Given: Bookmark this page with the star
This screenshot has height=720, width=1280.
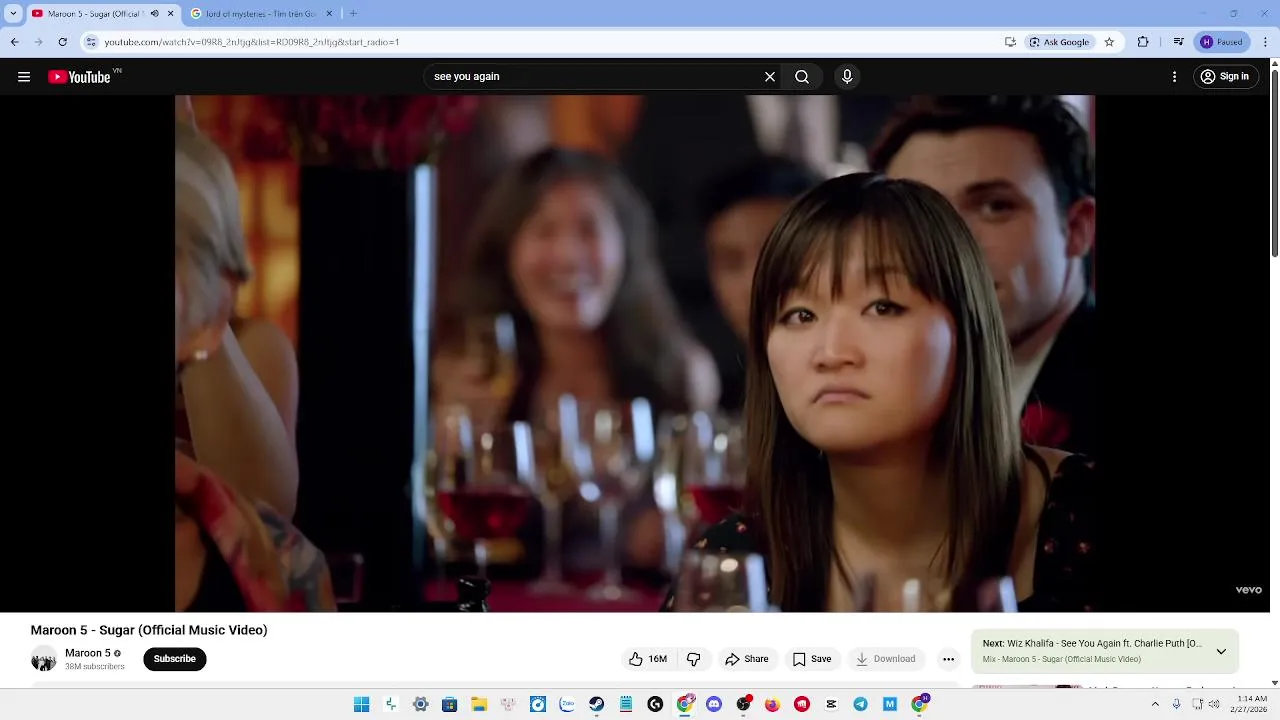Looking at the screenshot, I should [1109, 42].
